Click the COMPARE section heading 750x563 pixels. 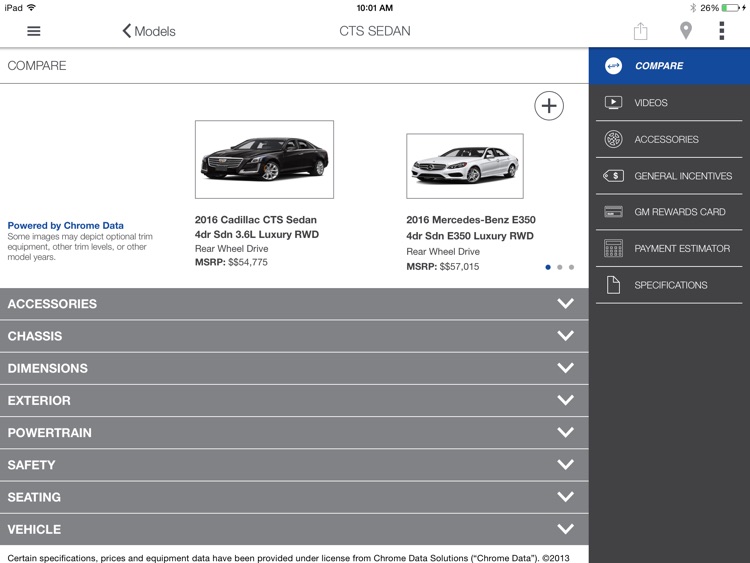(x=37, y=66)
